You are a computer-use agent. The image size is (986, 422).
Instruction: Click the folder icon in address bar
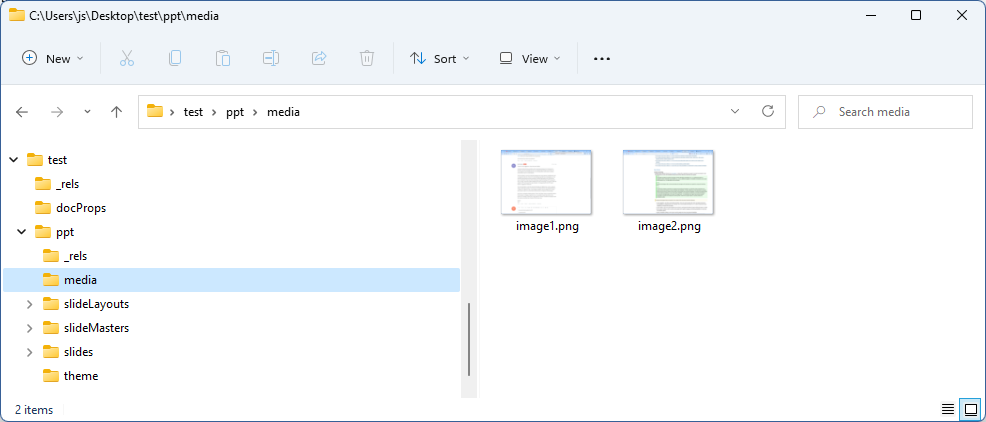coord(154,111)
